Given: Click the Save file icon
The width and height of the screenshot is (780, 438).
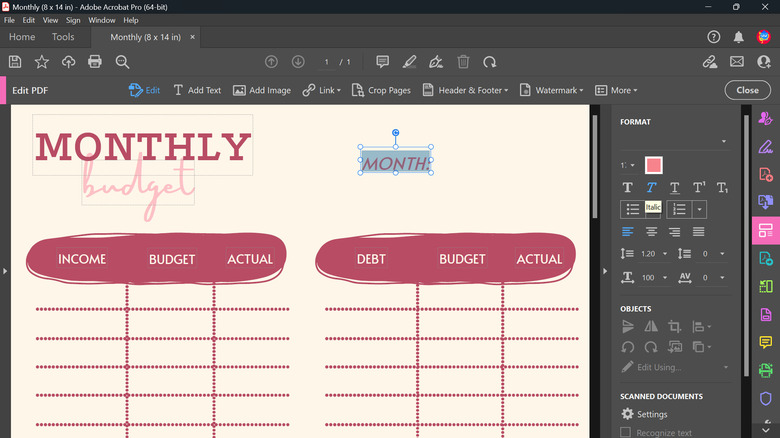Looking at the screenshot, I should 15,62.
